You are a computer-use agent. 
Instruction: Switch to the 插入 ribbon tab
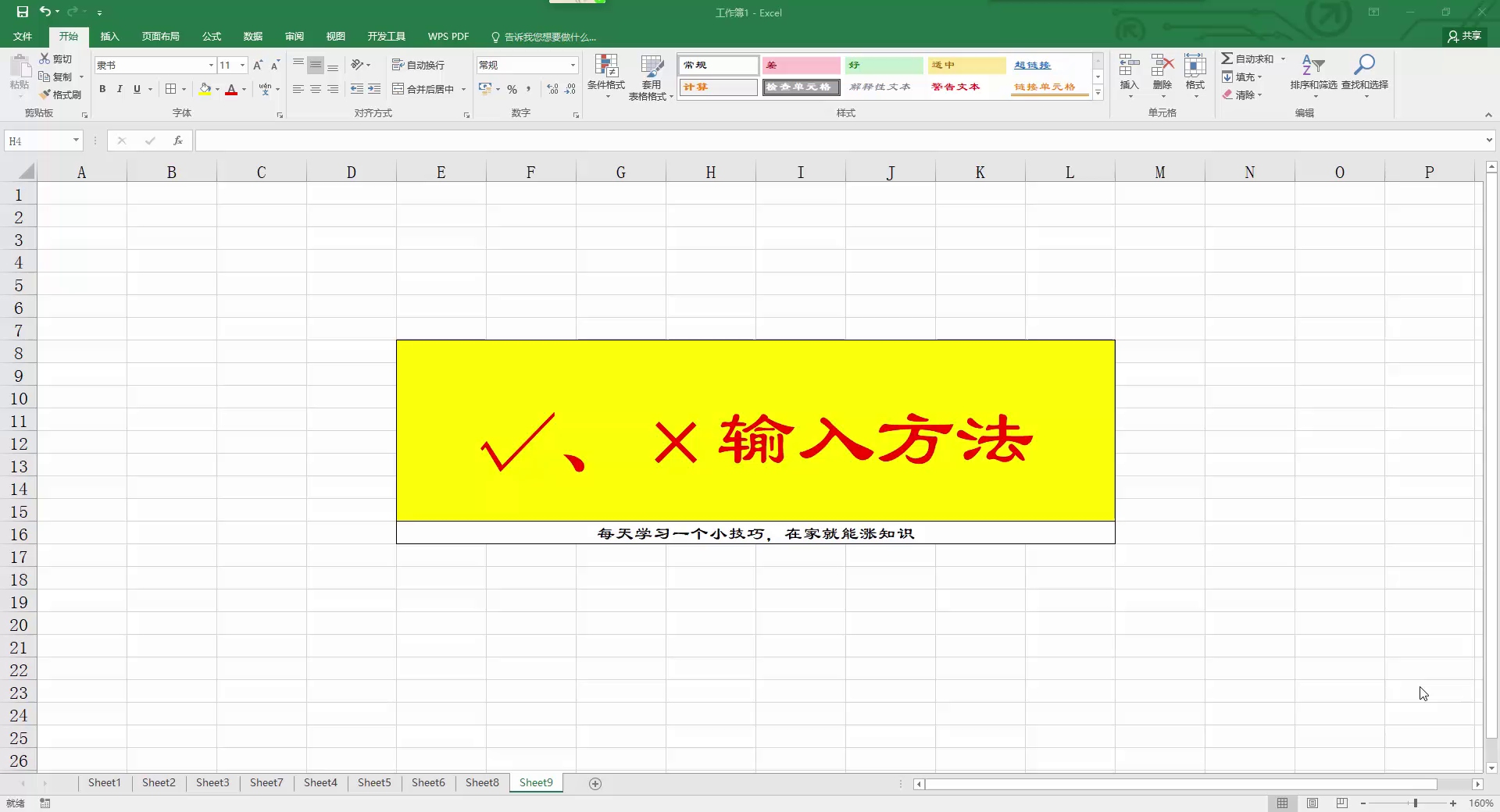pos(109,36)
